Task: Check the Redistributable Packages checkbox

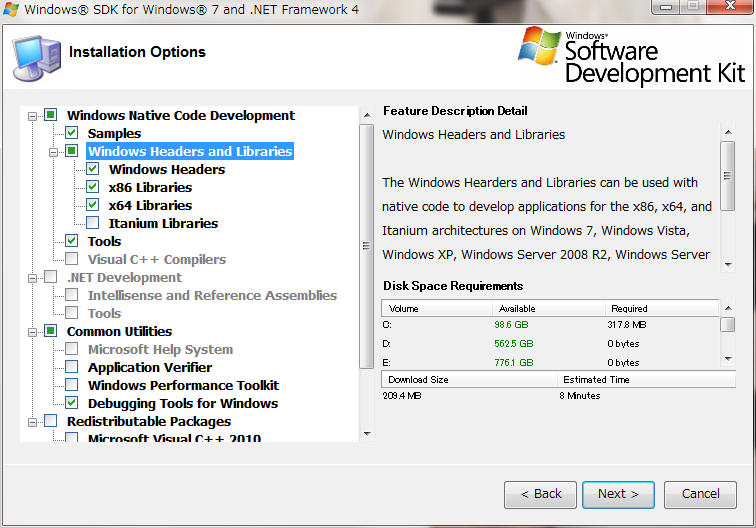Action: coord(51,421)
